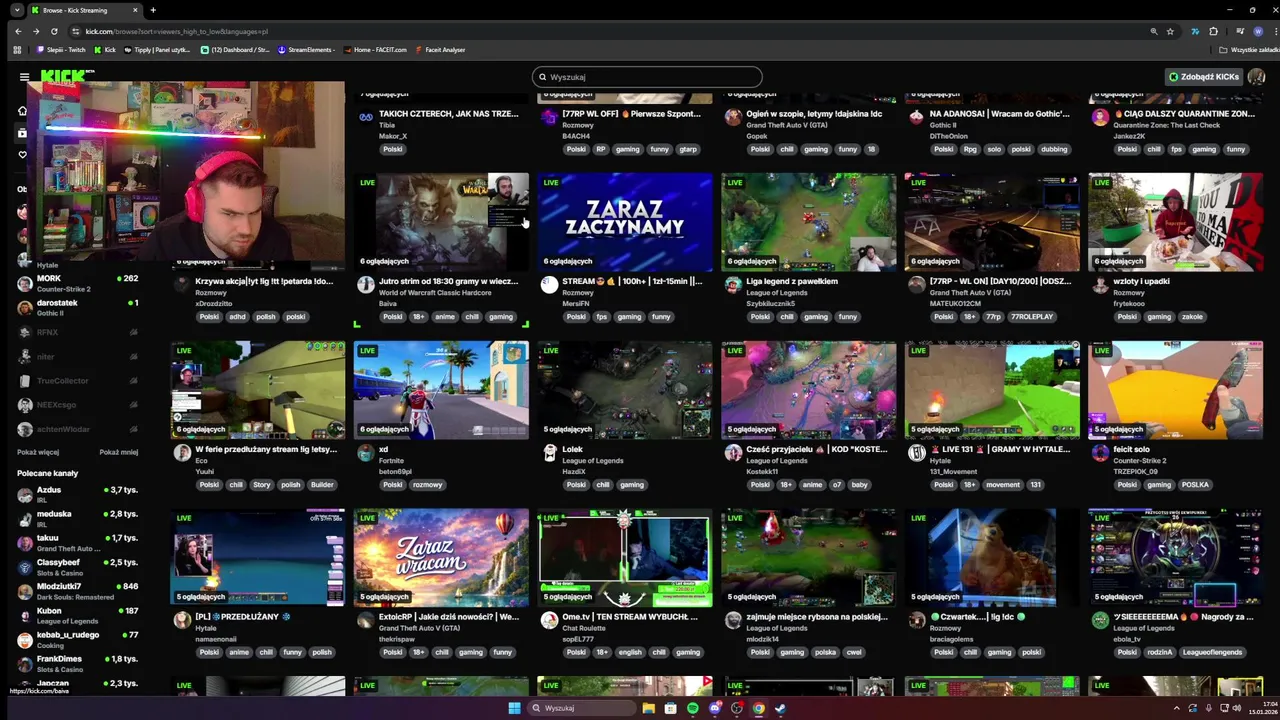Open the Chrome zoom magnifier icon in address bar
The image size is (1280, 720).
[1154, 31]
